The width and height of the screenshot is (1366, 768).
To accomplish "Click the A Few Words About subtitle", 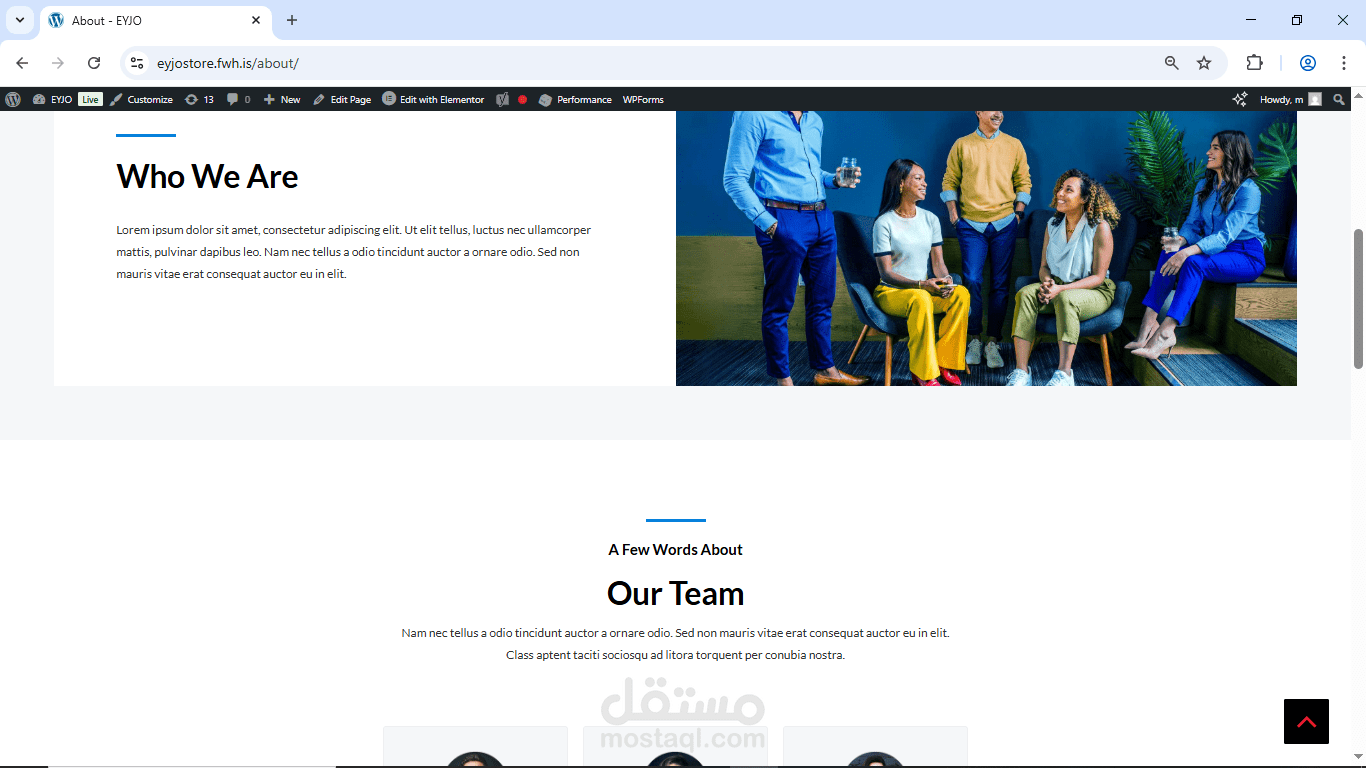I will coord(675,550).
